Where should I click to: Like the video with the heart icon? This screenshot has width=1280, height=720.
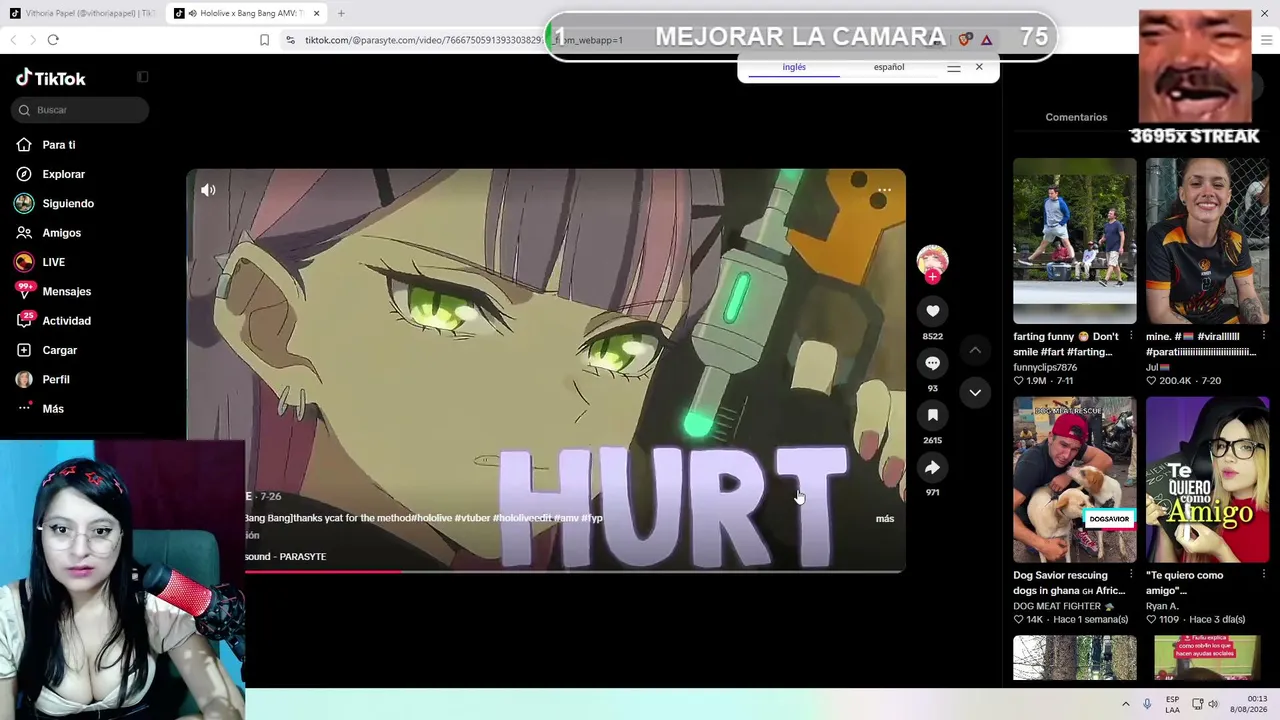pos(932,311)
